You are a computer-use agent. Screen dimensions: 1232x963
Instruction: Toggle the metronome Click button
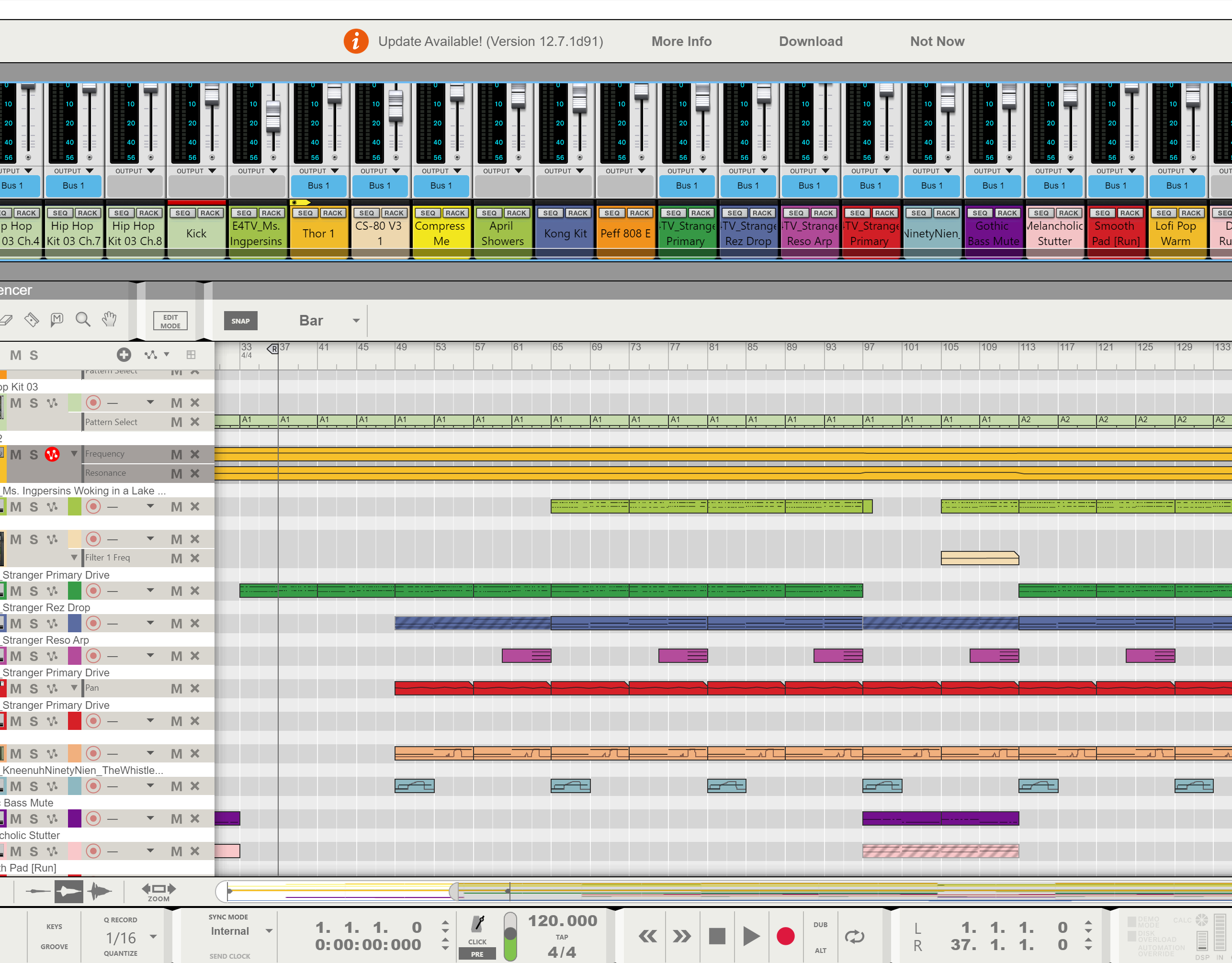(478, 925)
